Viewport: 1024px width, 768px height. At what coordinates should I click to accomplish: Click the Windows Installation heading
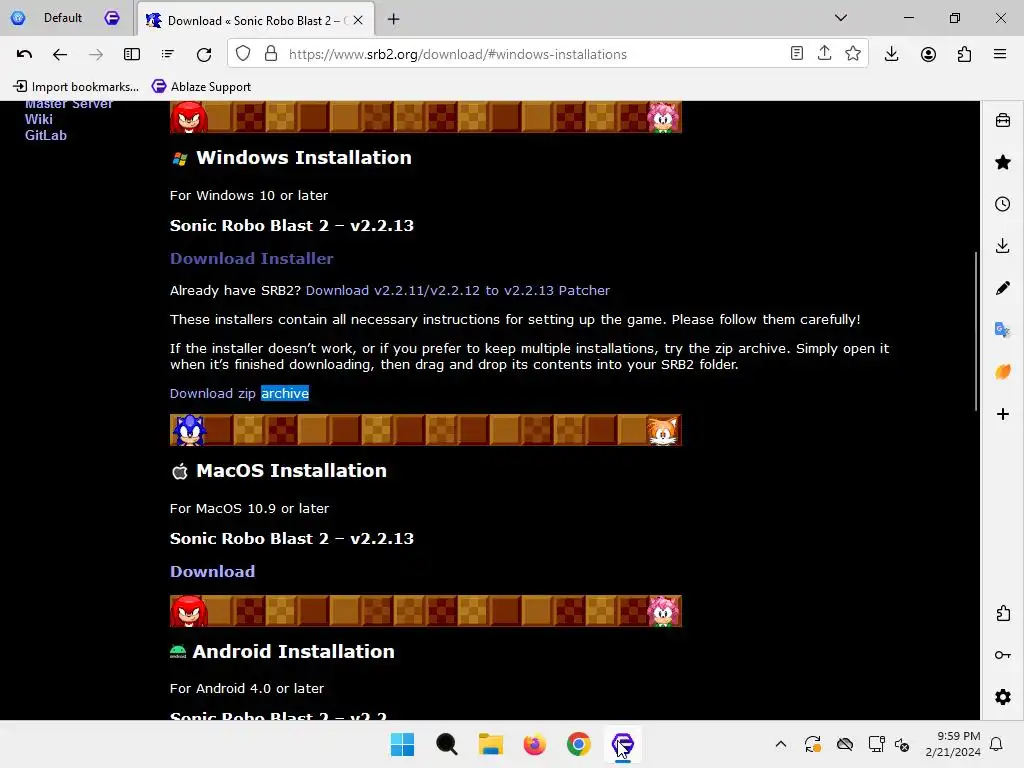tap(304, 157)
